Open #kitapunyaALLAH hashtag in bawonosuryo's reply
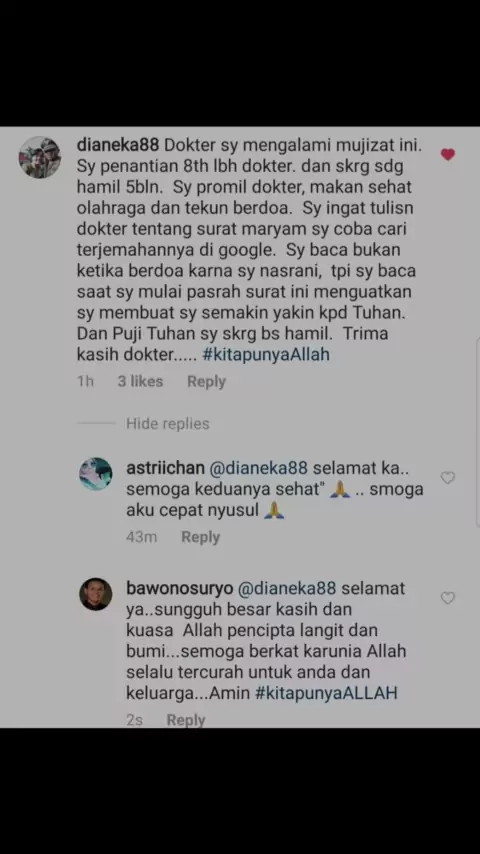 click(326, 693)
